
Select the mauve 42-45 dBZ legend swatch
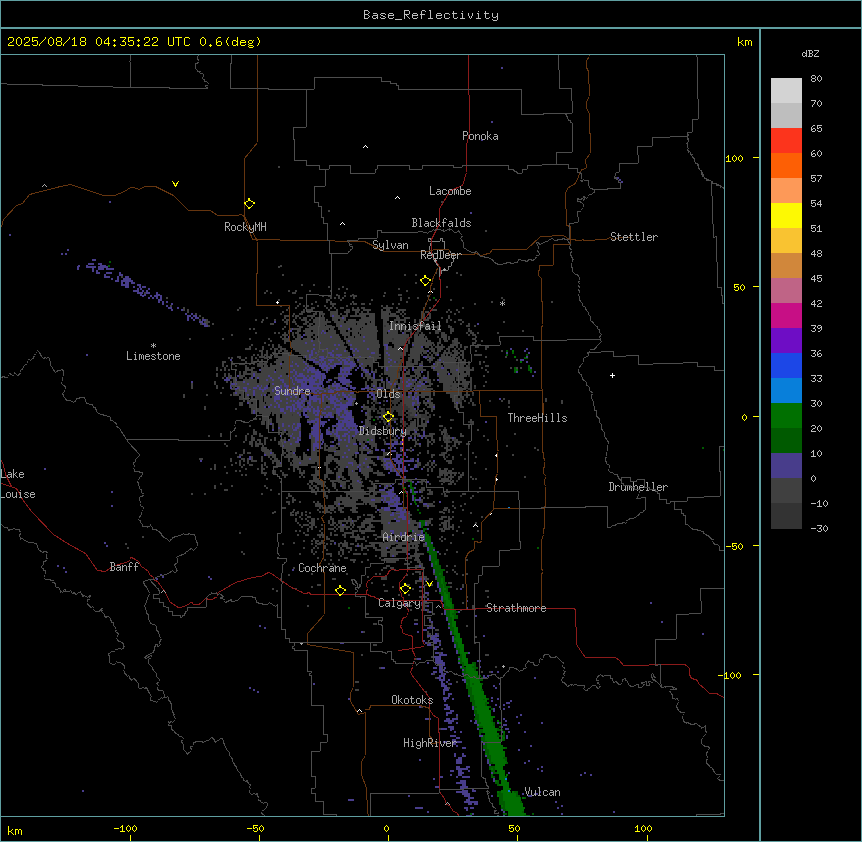point(786,291)
